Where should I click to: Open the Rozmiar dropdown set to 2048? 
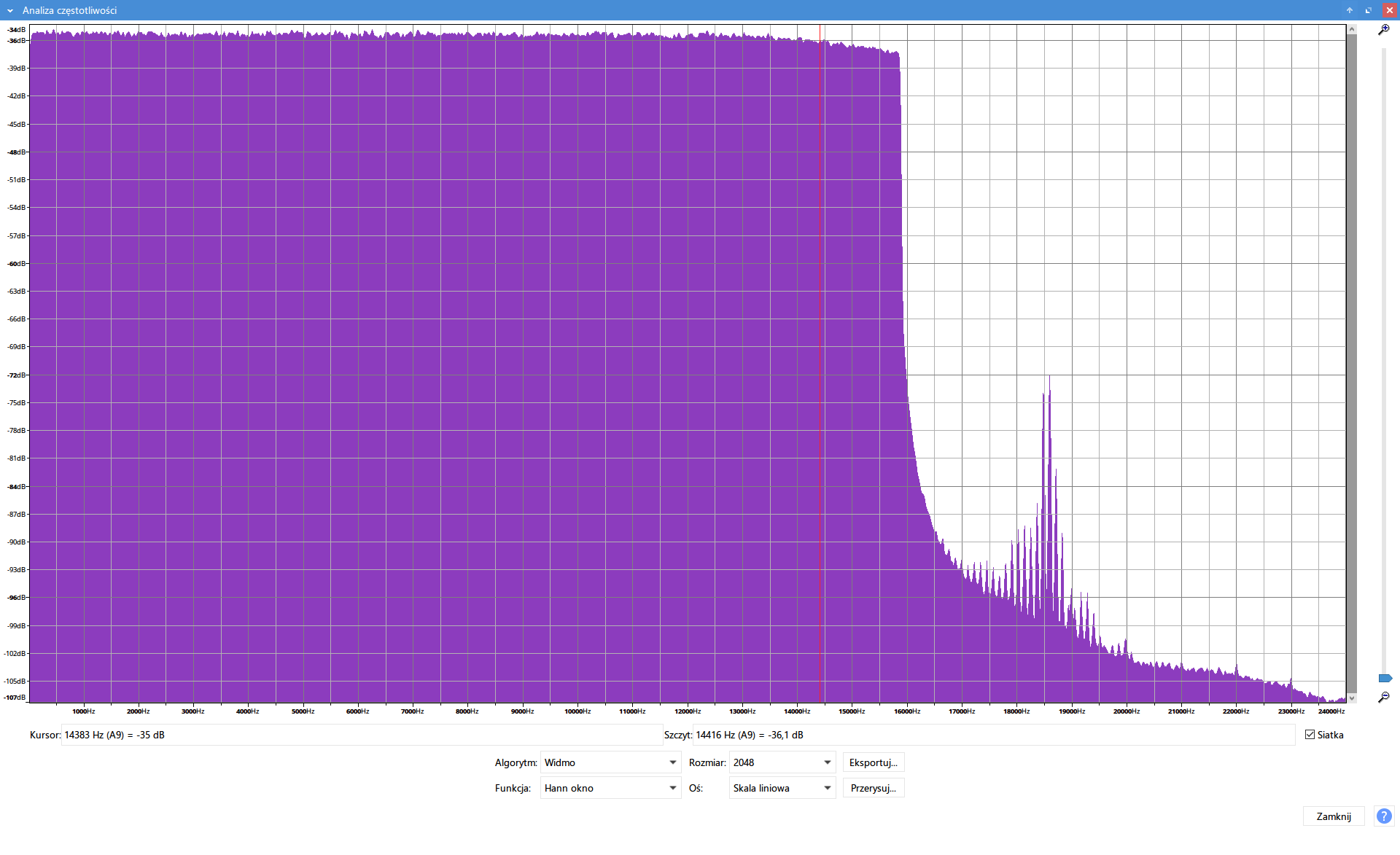click(x=782, y=762)
